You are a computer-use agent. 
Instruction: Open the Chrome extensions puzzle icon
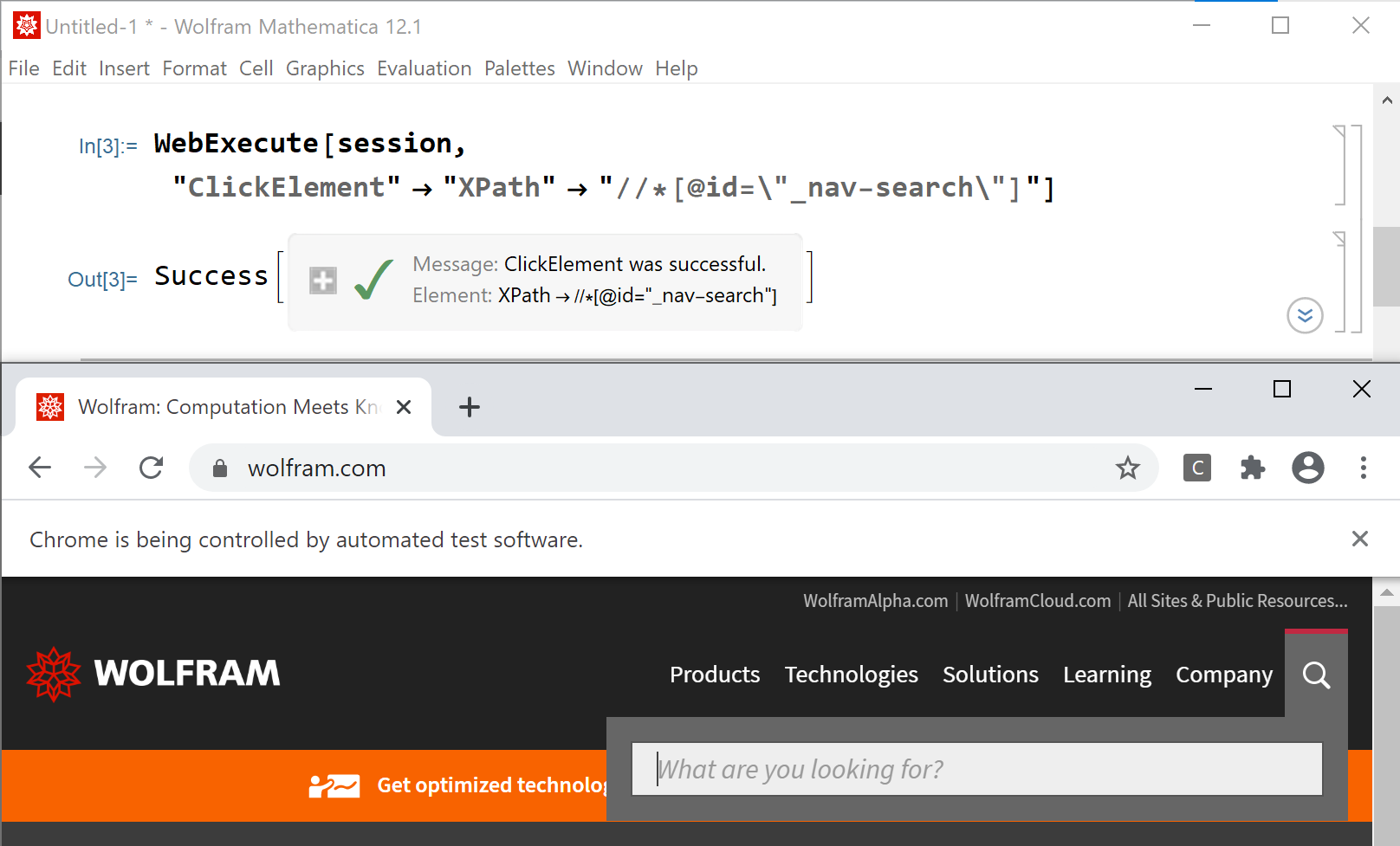(x=1252, y=468)
